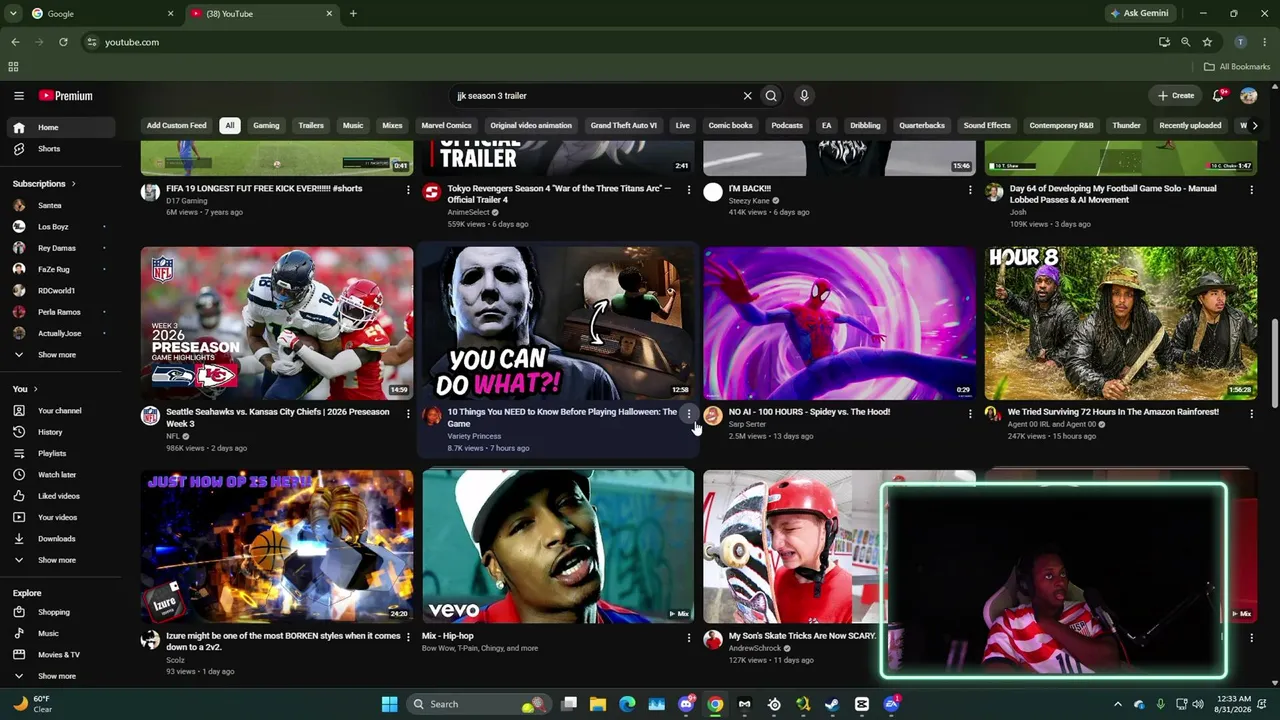Viewport: 1280px width, 720px height.
Task: Play the Seahawks vs. Chiefs highlights thumbnail
Action: (277, 323)
